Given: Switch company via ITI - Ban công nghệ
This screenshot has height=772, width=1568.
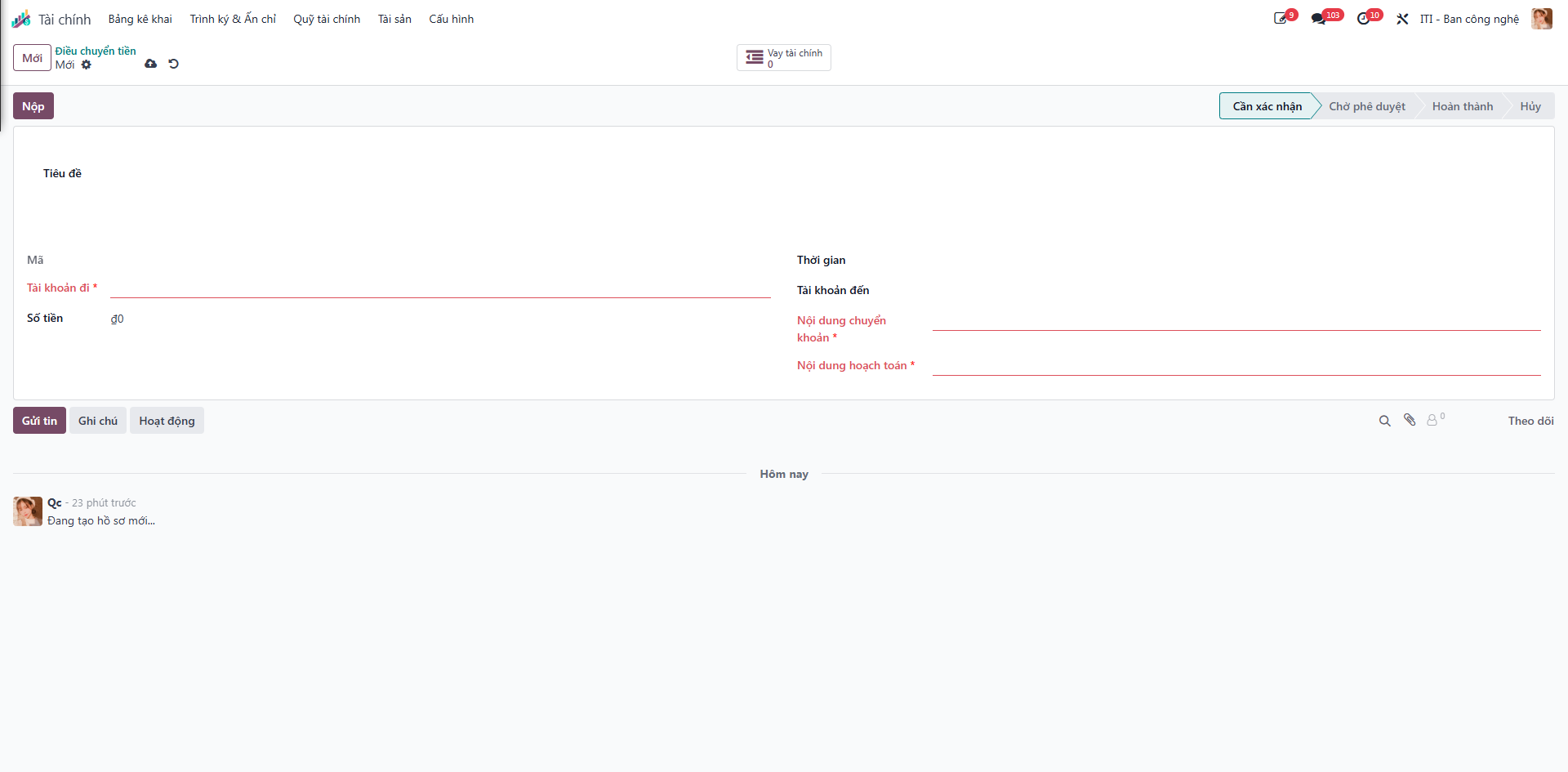Looking at the screenshot, I should pos(1469,19).
